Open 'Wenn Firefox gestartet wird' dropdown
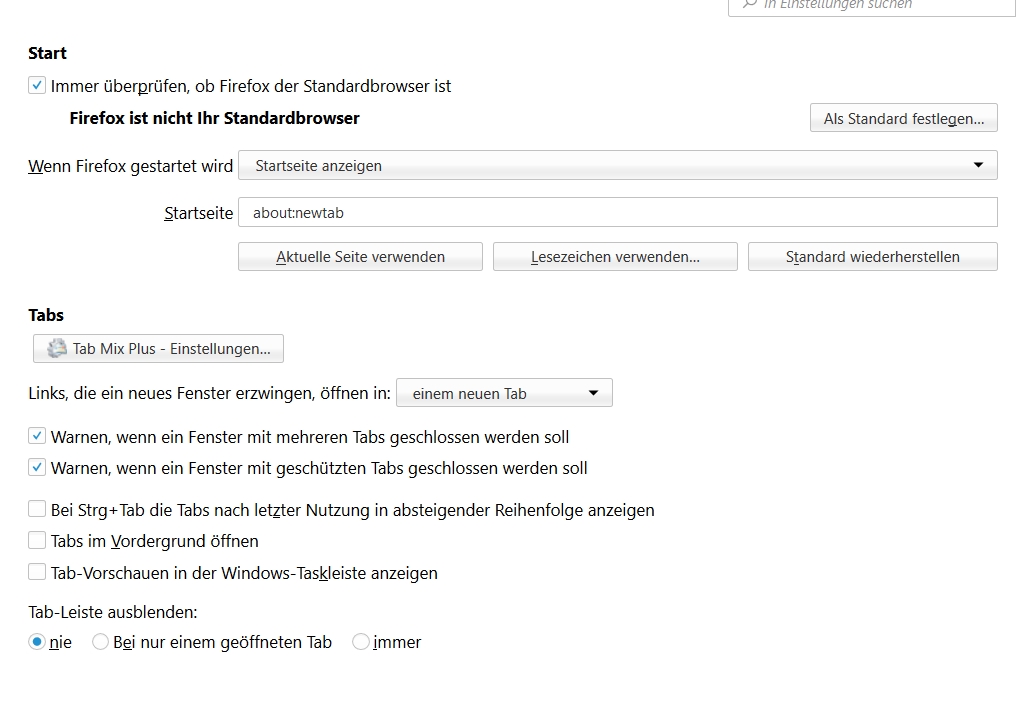Image resolution: width=1033 pixels, height=701 pixels. click(617, 165)
